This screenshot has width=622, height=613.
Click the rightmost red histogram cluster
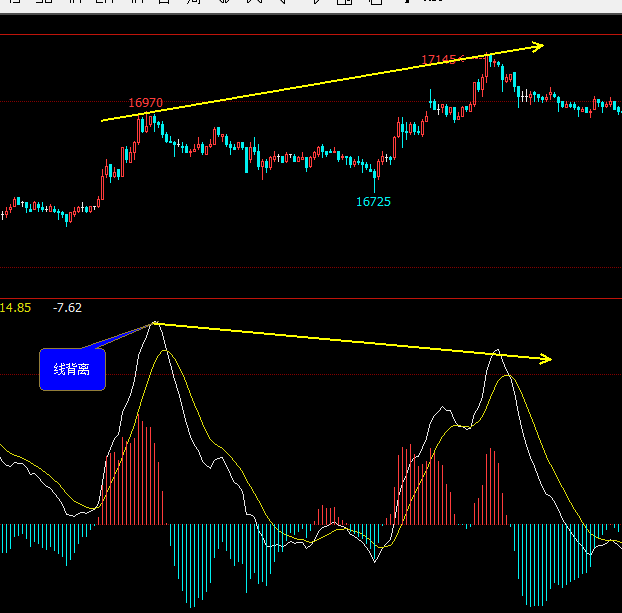[x=491, y=488]
